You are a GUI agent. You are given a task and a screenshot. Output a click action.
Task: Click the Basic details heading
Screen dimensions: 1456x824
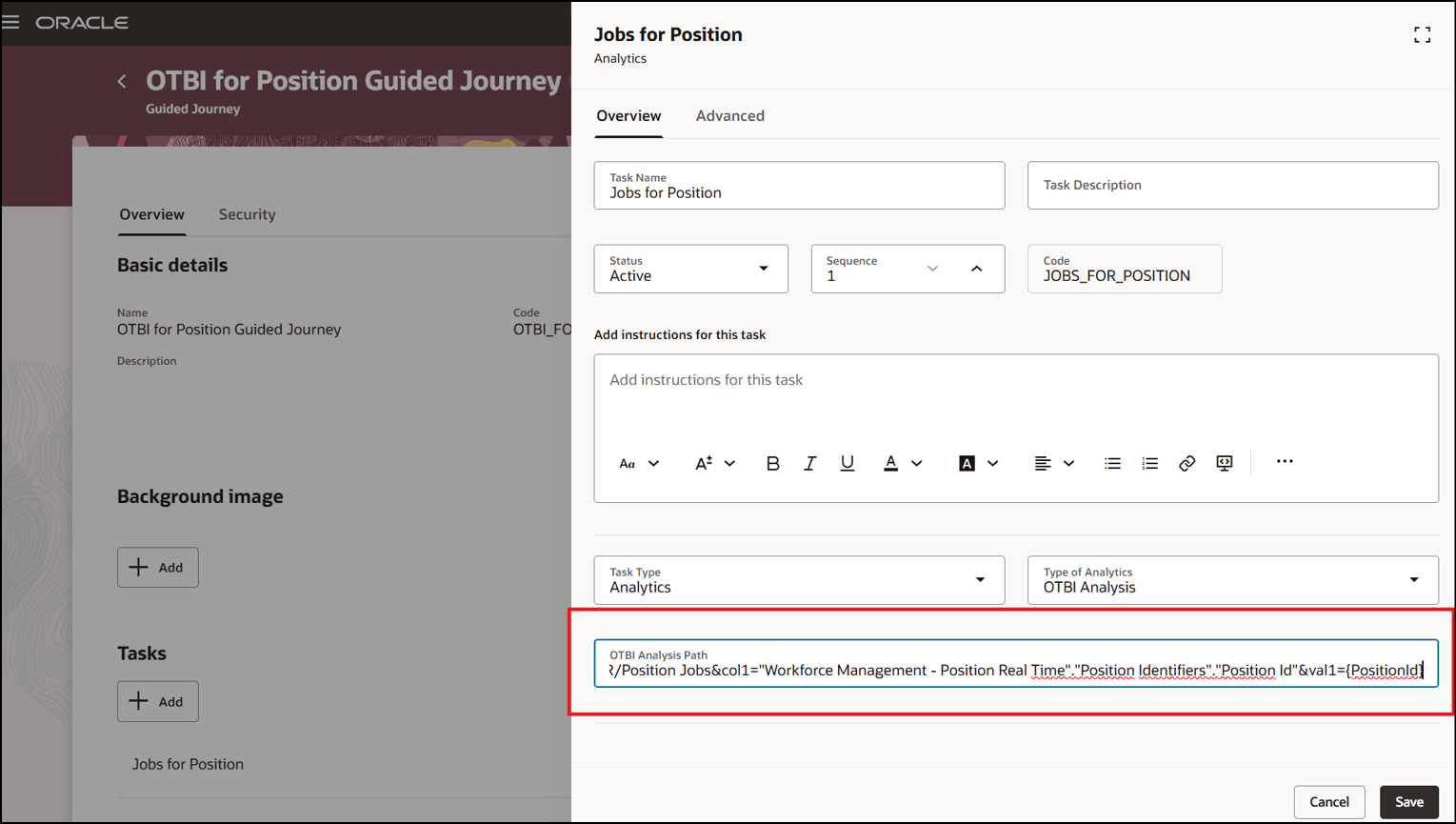point(172,265)
